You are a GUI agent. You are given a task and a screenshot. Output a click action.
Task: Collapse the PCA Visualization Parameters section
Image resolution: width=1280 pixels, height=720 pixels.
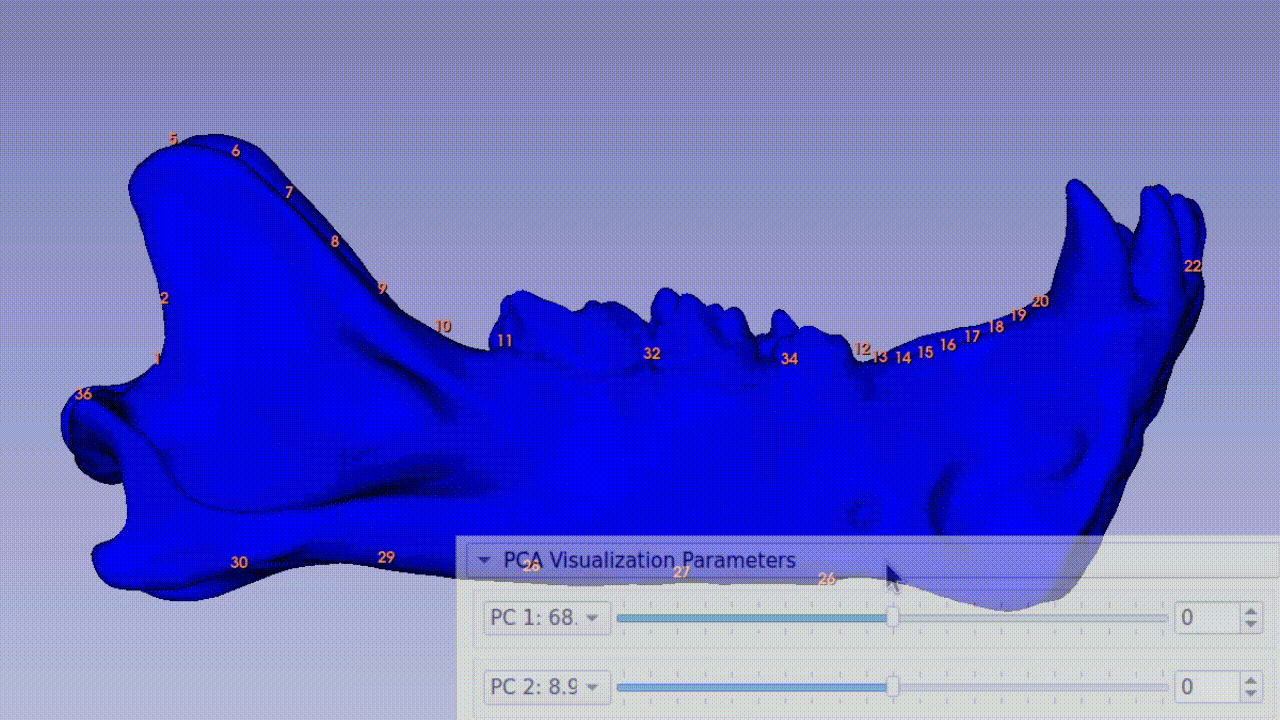(485, 560)
